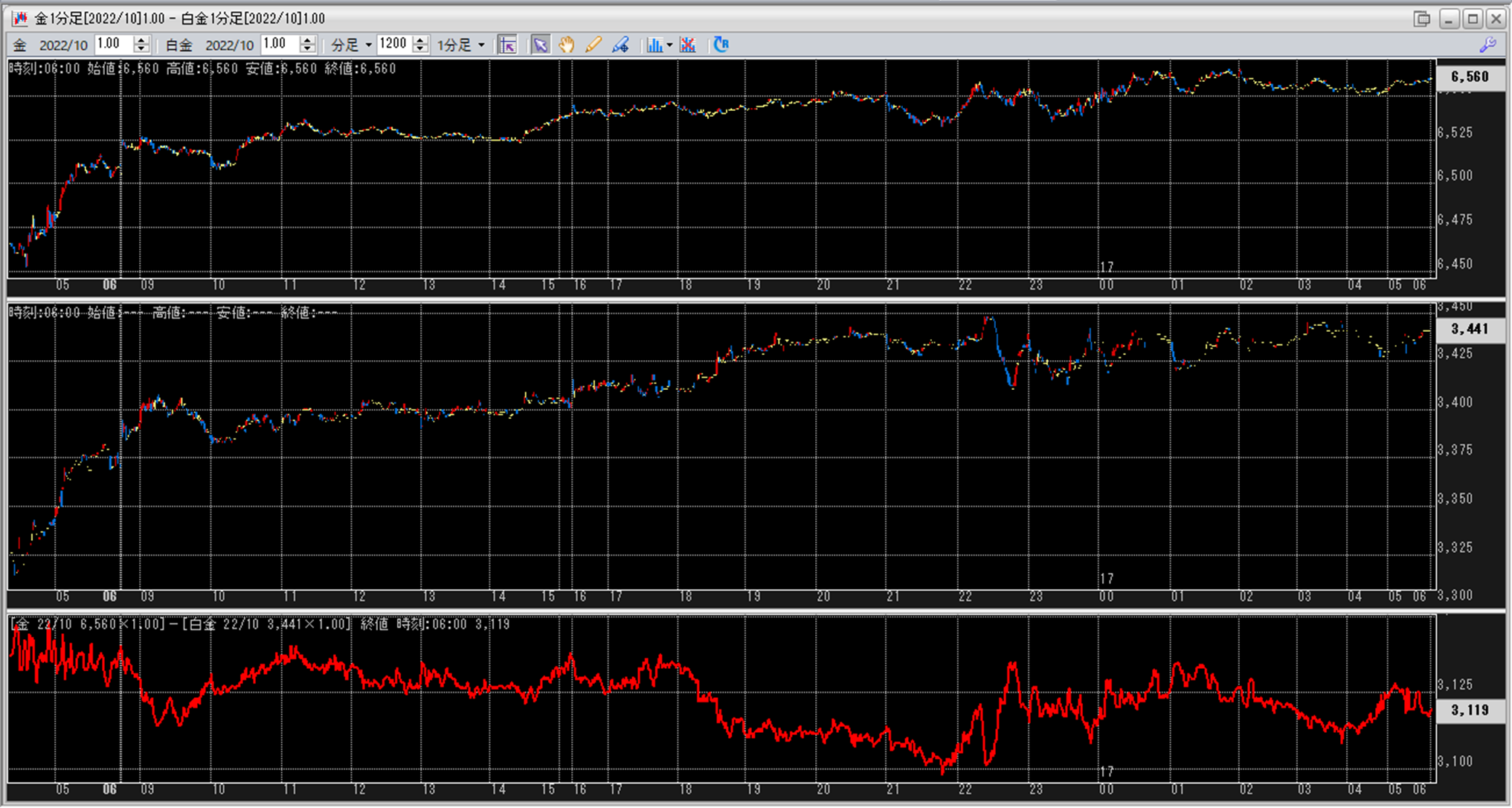Select the arrow pointer tool

(540, 45)
